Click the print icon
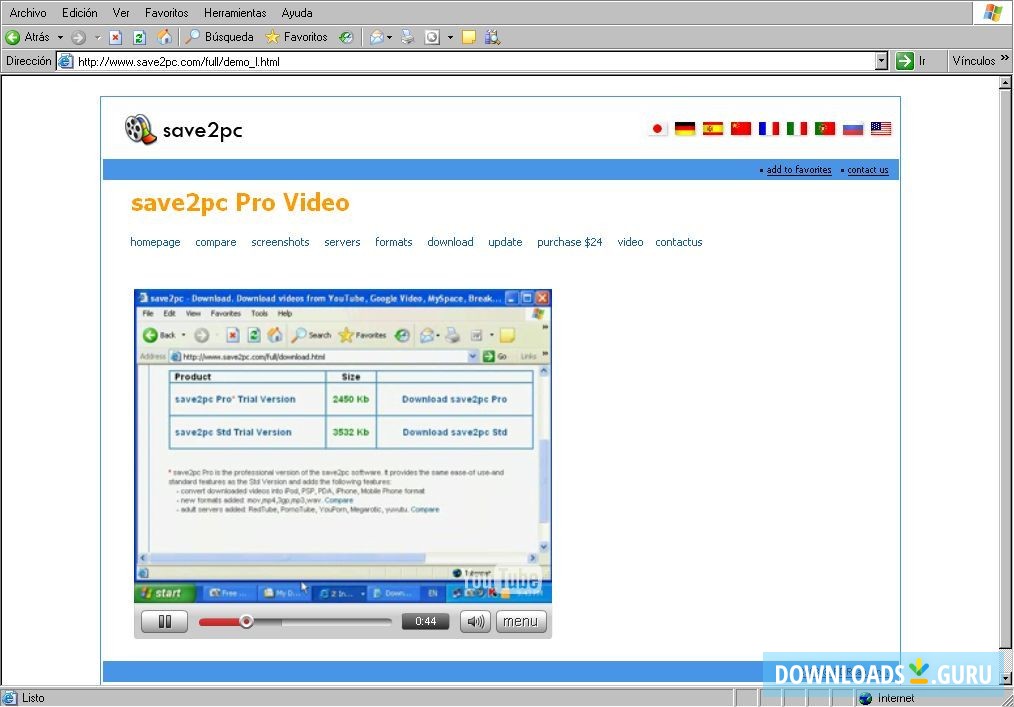1014x707 pixels. point(407,37)
